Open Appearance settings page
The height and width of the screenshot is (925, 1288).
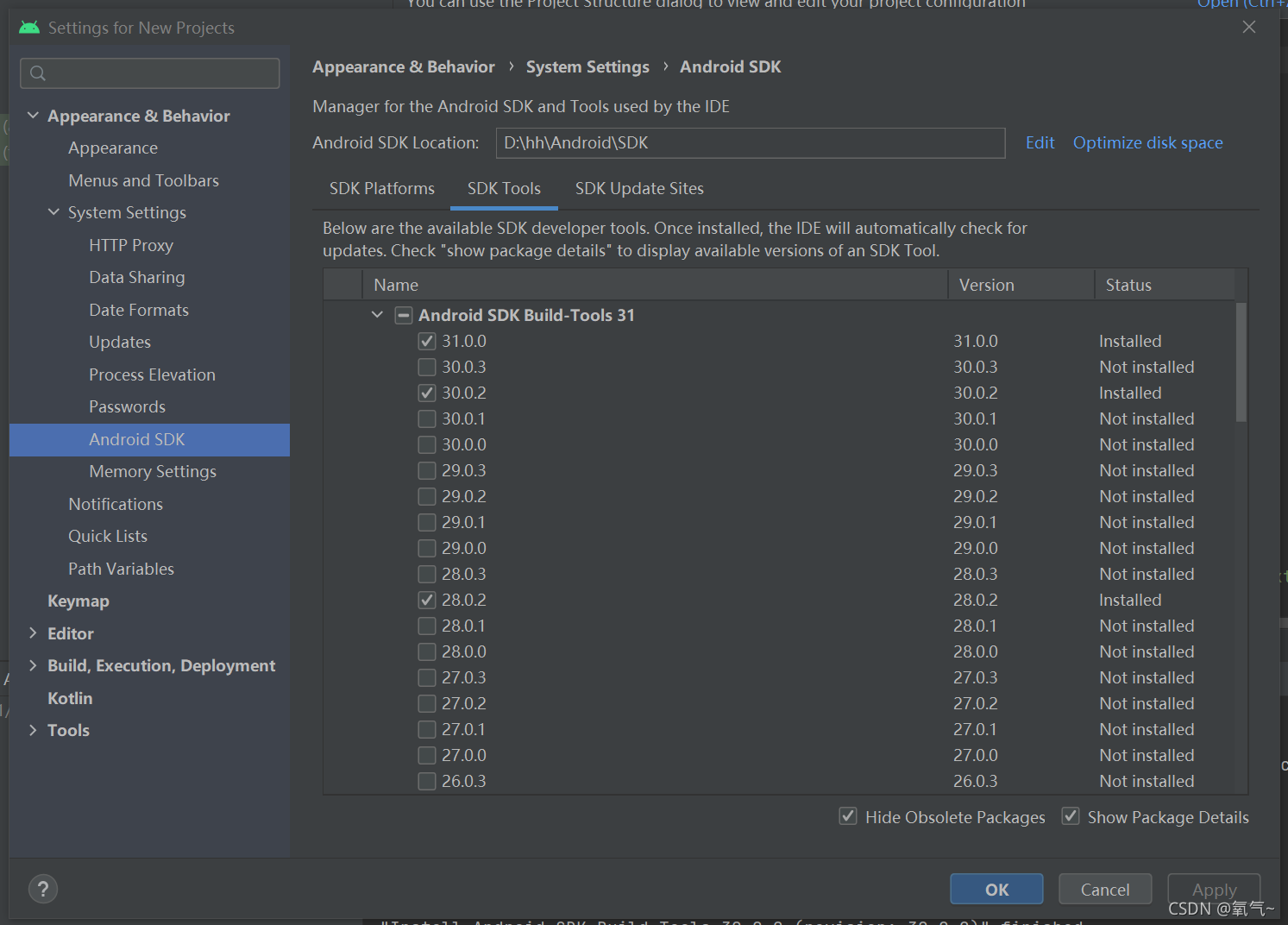coord(113,148)
